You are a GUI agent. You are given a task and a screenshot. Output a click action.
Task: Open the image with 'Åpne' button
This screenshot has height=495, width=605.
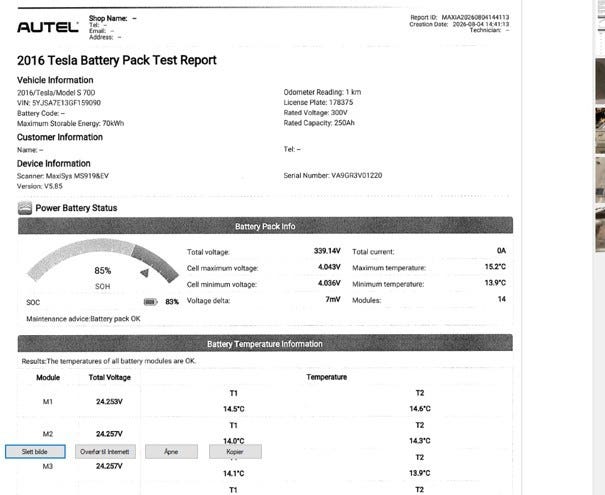[171, 451]
